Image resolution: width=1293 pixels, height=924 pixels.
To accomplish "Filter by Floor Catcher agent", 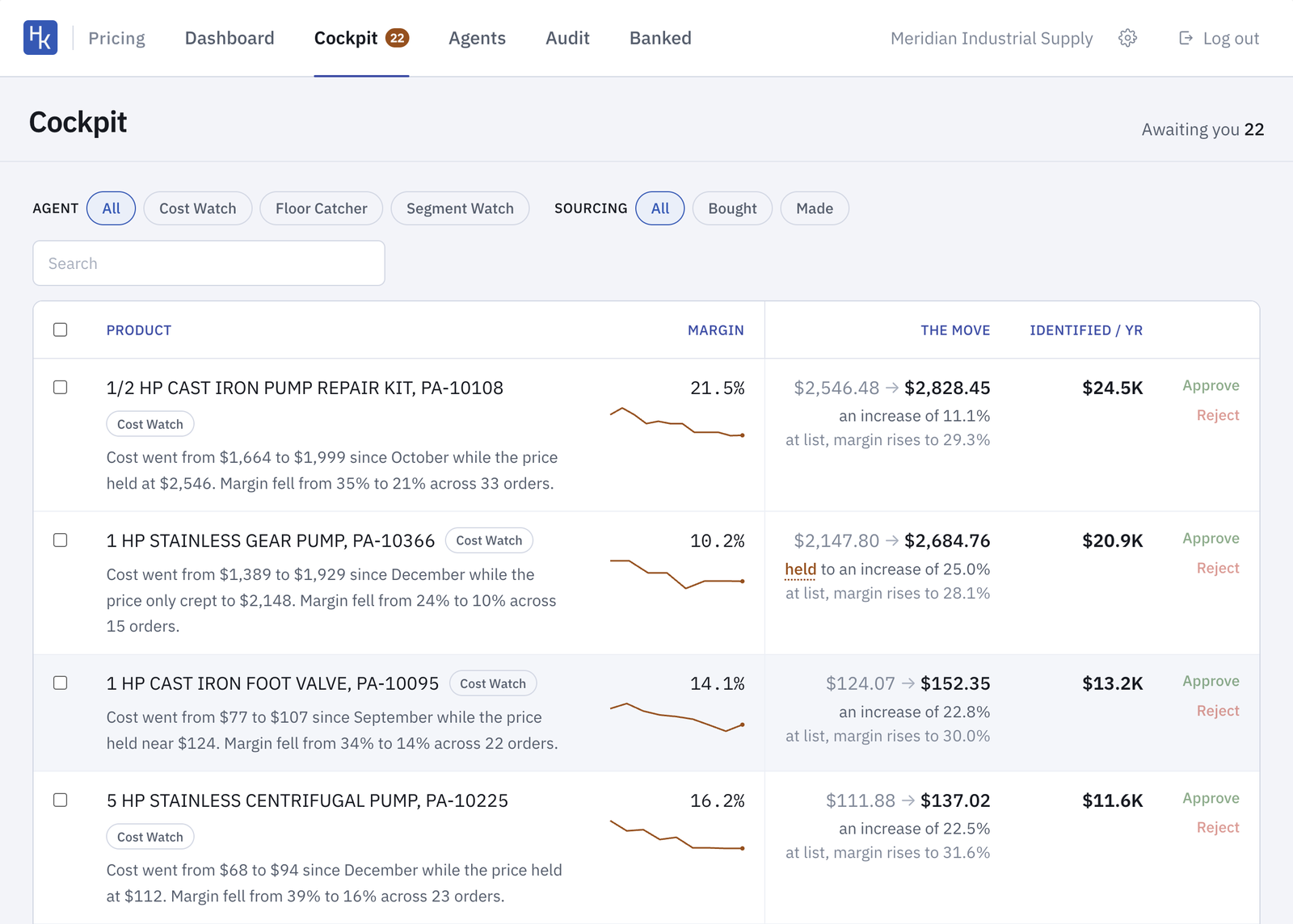I will (322, 208).
